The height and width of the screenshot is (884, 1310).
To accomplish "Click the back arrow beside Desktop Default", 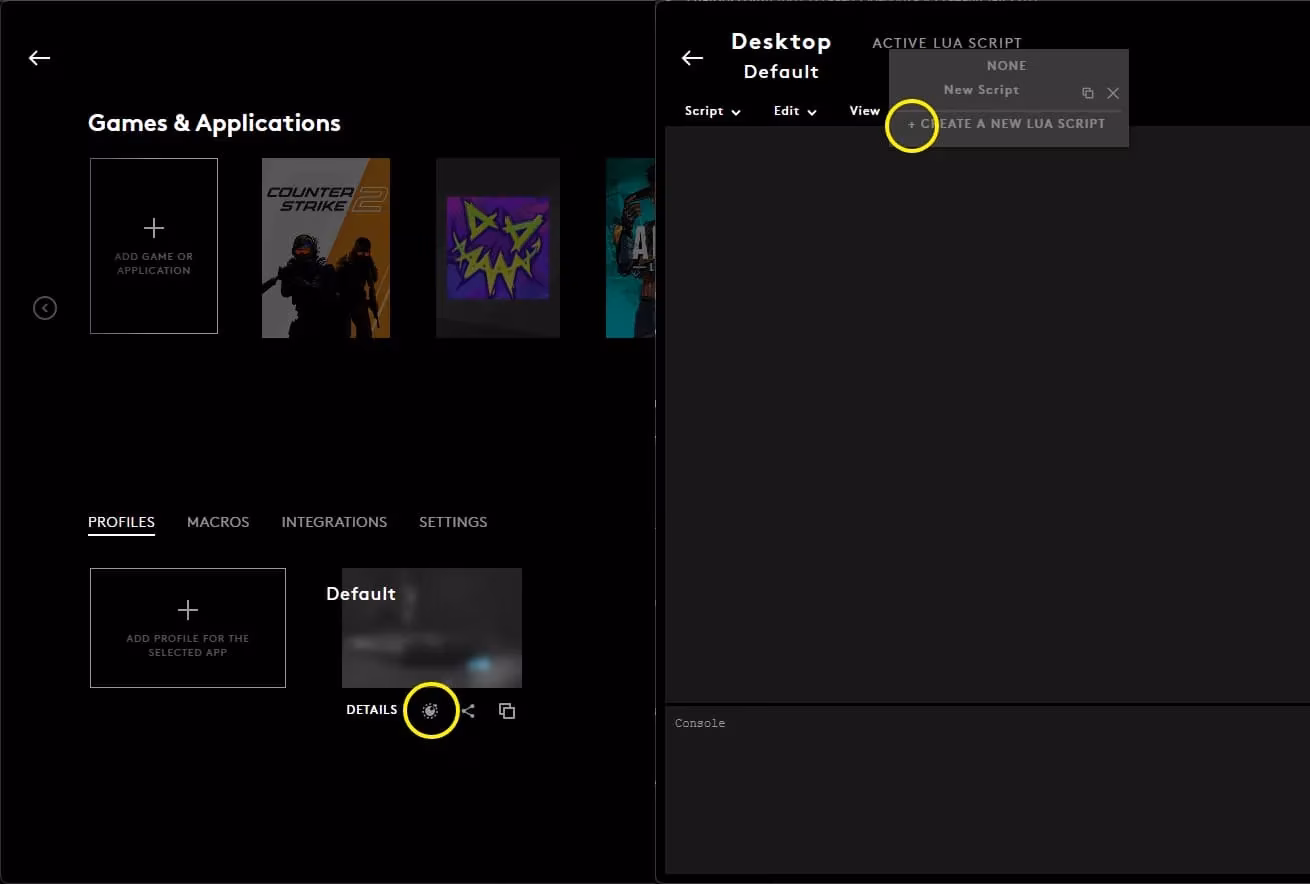I will 692,58.
